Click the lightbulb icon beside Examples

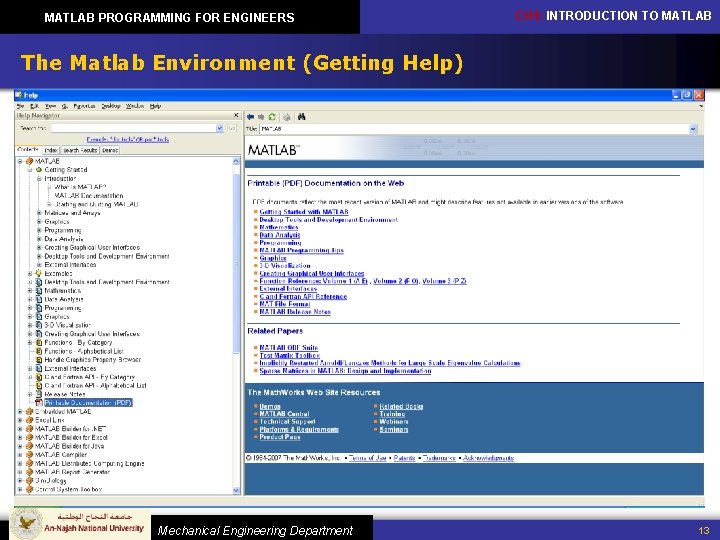pos(39,273)
